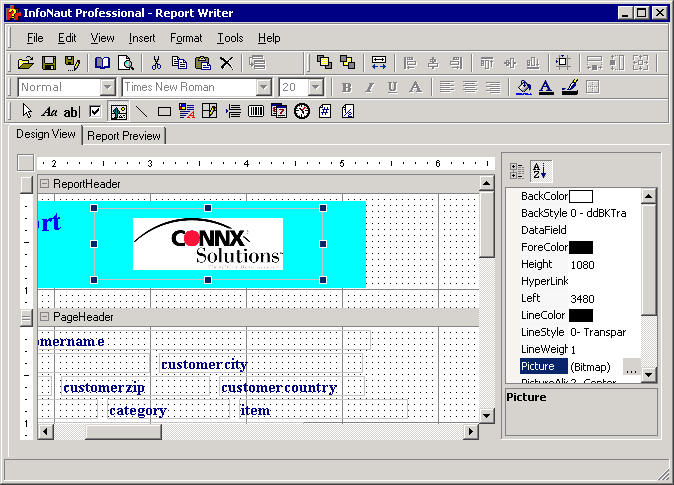The image size is (674, 485).
Task: Click design area scroll right arrow
Action: [471, 431]
